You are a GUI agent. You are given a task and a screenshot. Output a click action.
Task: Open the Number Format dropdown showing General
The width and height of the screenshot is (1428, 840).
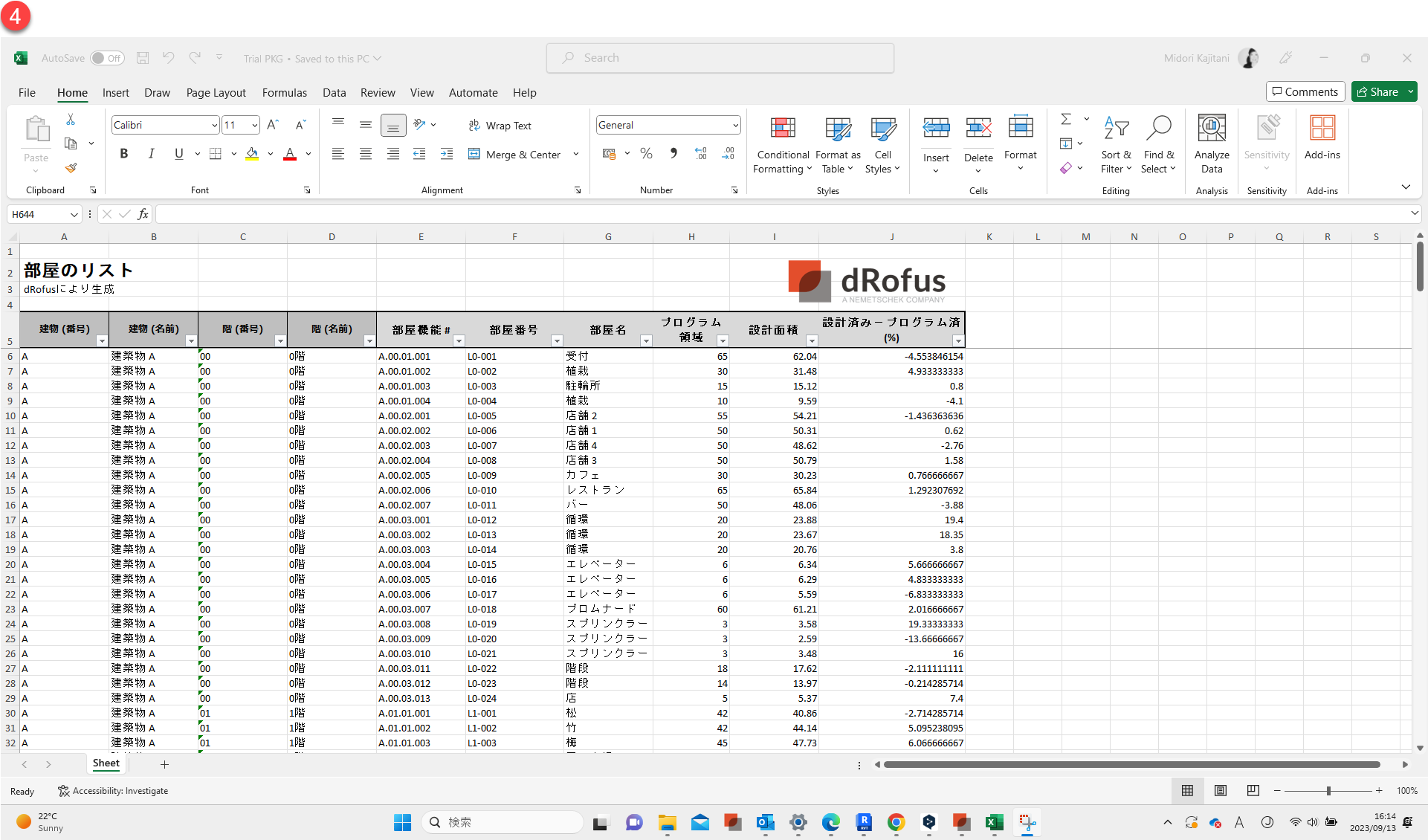click(x=734, y=125)
